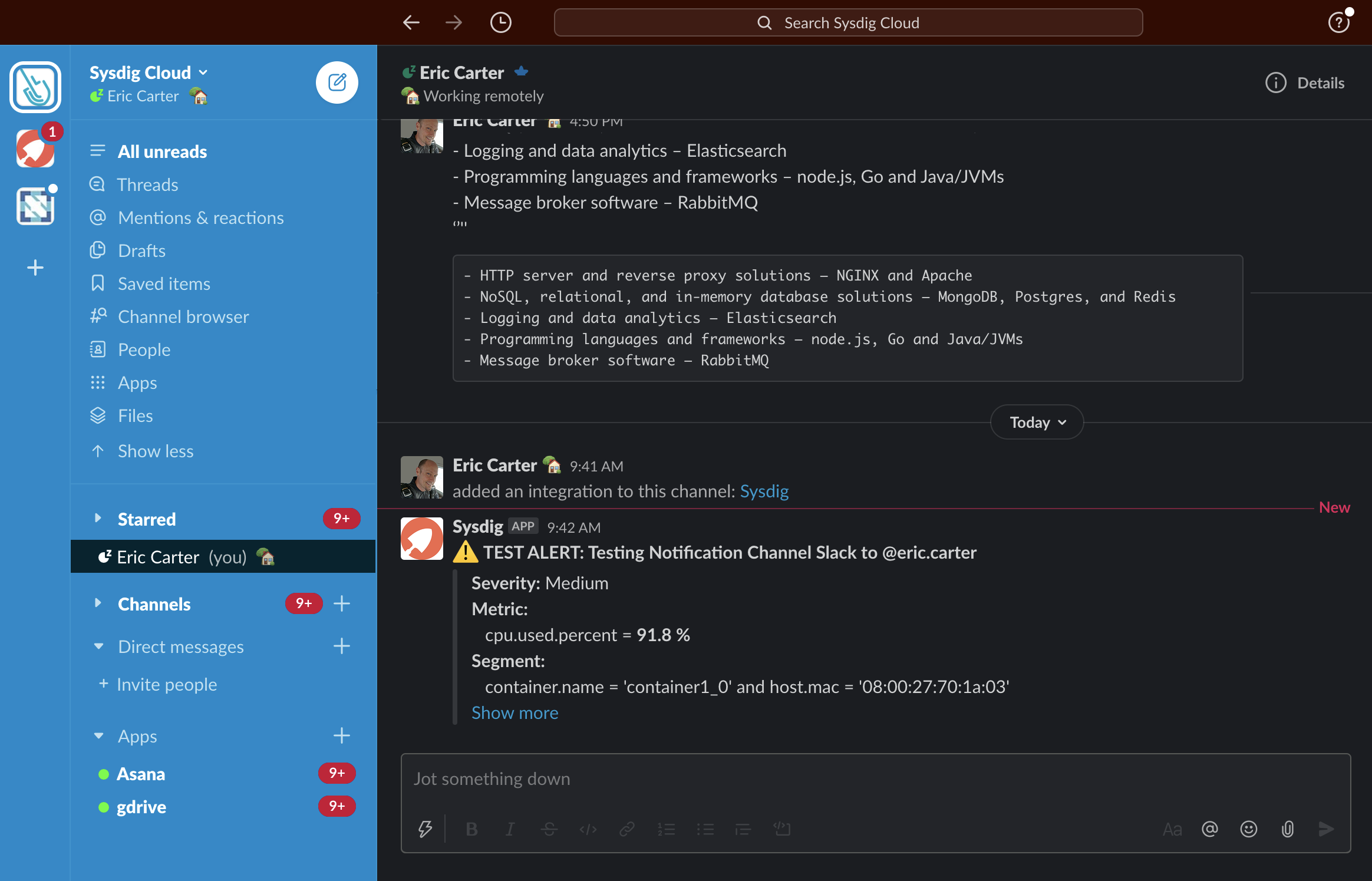Switch to the red workspace with 1 notification
The image size is (1372, 881).
tap(35, 149)
